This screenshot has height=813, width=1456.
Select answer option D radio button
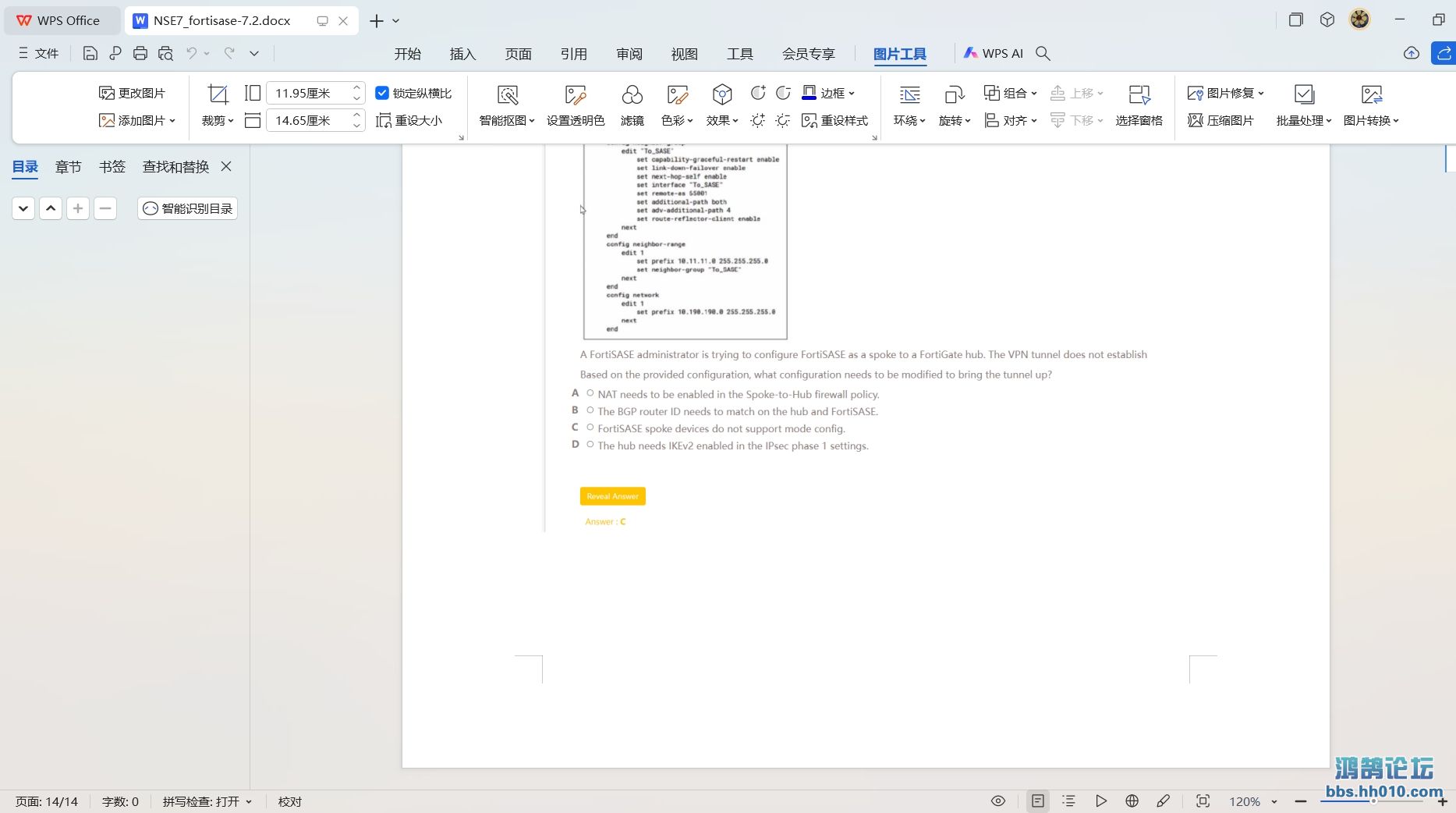(x=590, y=445)
